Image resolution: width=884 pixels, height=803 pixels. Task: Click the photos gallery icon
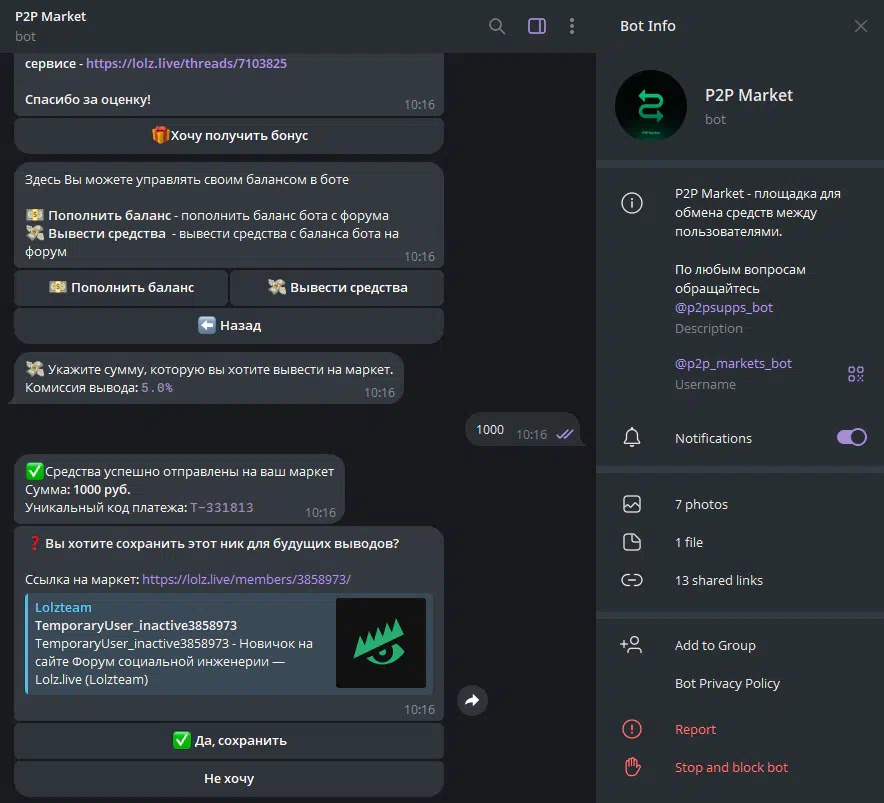(x=631, y=504)
